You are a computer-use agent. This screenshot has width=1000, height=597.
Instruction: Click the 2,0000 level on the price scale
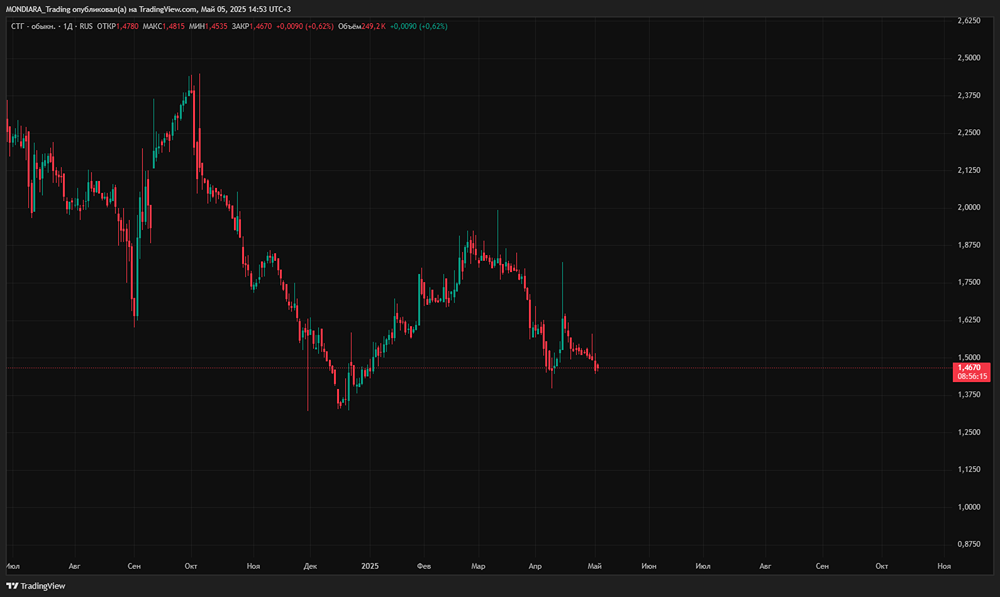pos(969,207)
